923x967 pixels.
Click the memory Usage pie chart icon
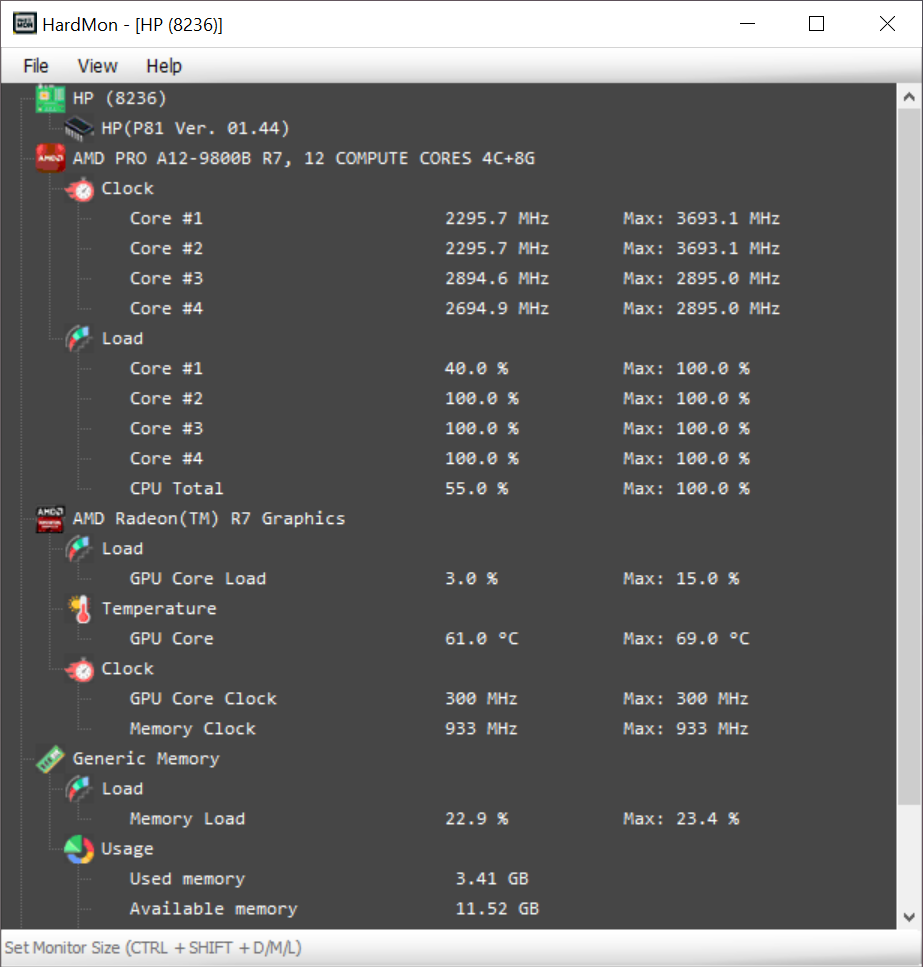pyautogui.click(x=79, y=849)
